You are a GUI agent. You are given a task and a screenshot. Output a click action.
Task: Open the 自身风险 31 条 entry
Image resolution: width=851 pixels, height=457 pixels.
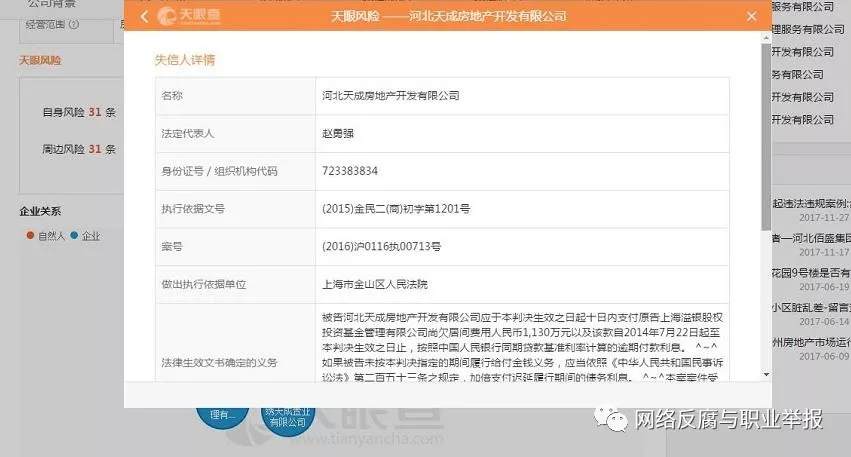click(79, 112)
